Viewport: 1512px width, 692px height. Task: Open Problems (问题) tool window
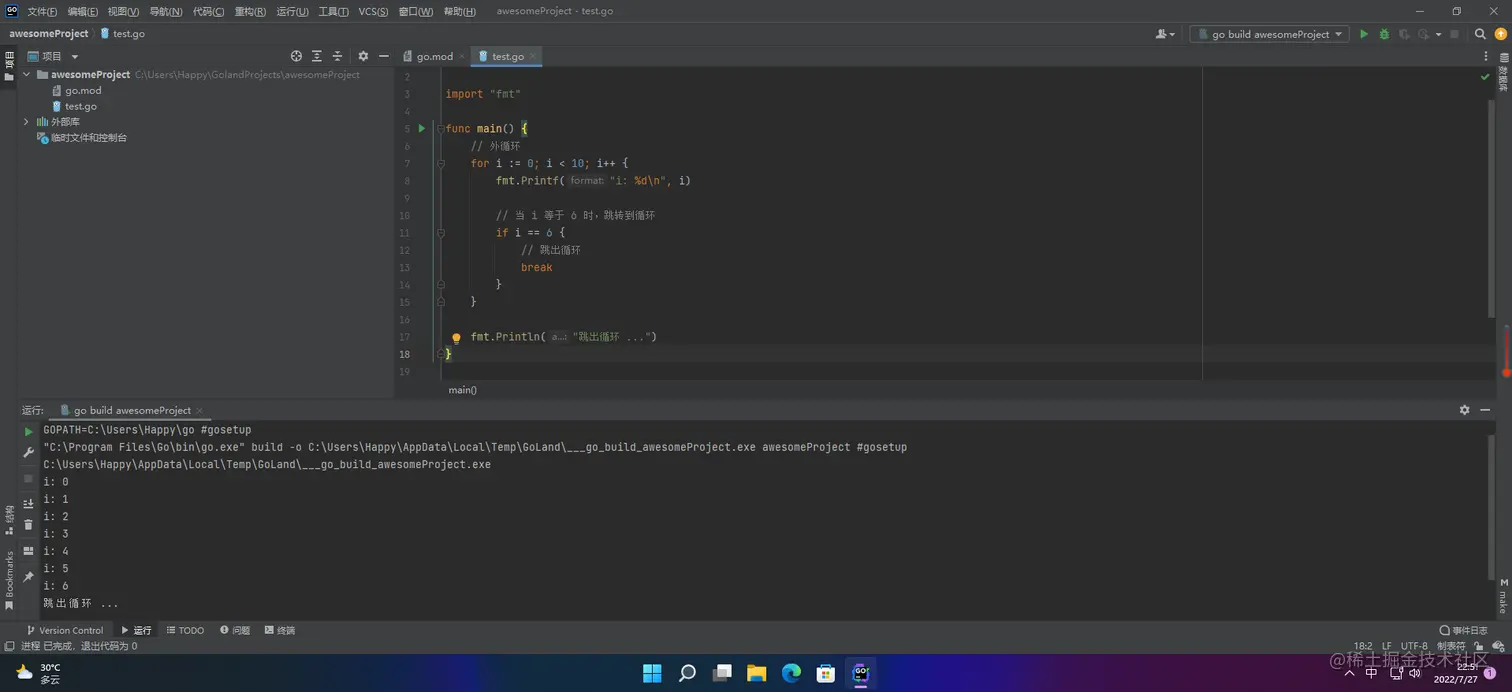[x=235, y=630]
